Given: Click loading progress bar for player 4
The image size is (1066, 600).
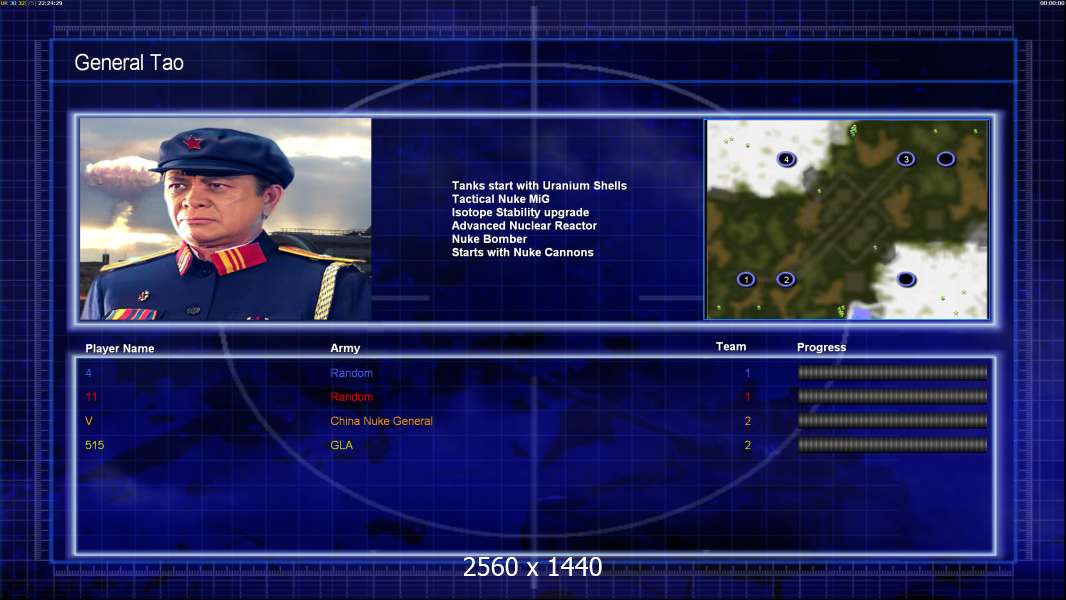Looking at the screenshot, I should click(x=892, y=372).
